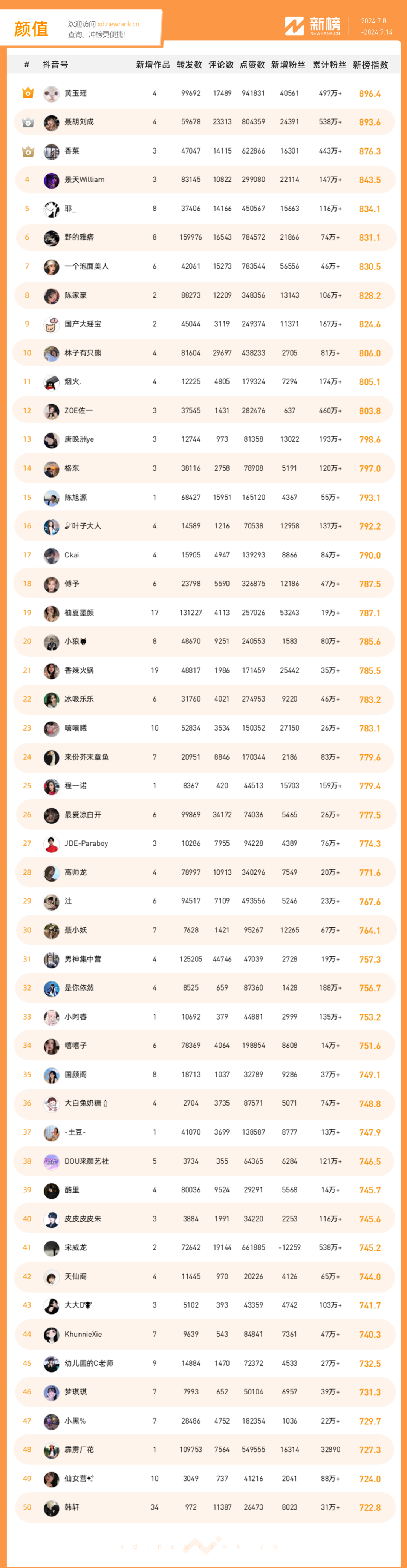The image size is (407, 1568).
Task: Open the account named 一个泡面美人
Action: [86, 267]
